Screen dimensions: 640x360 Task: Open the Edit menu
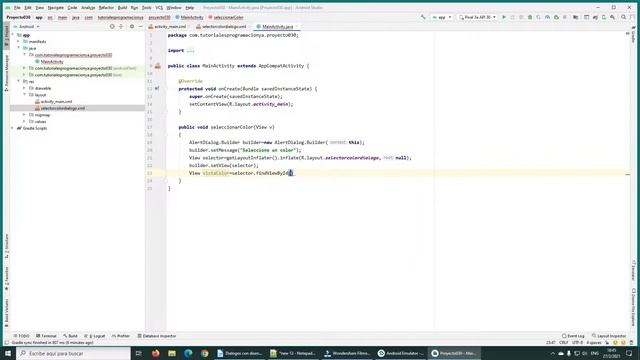point(28,8)
